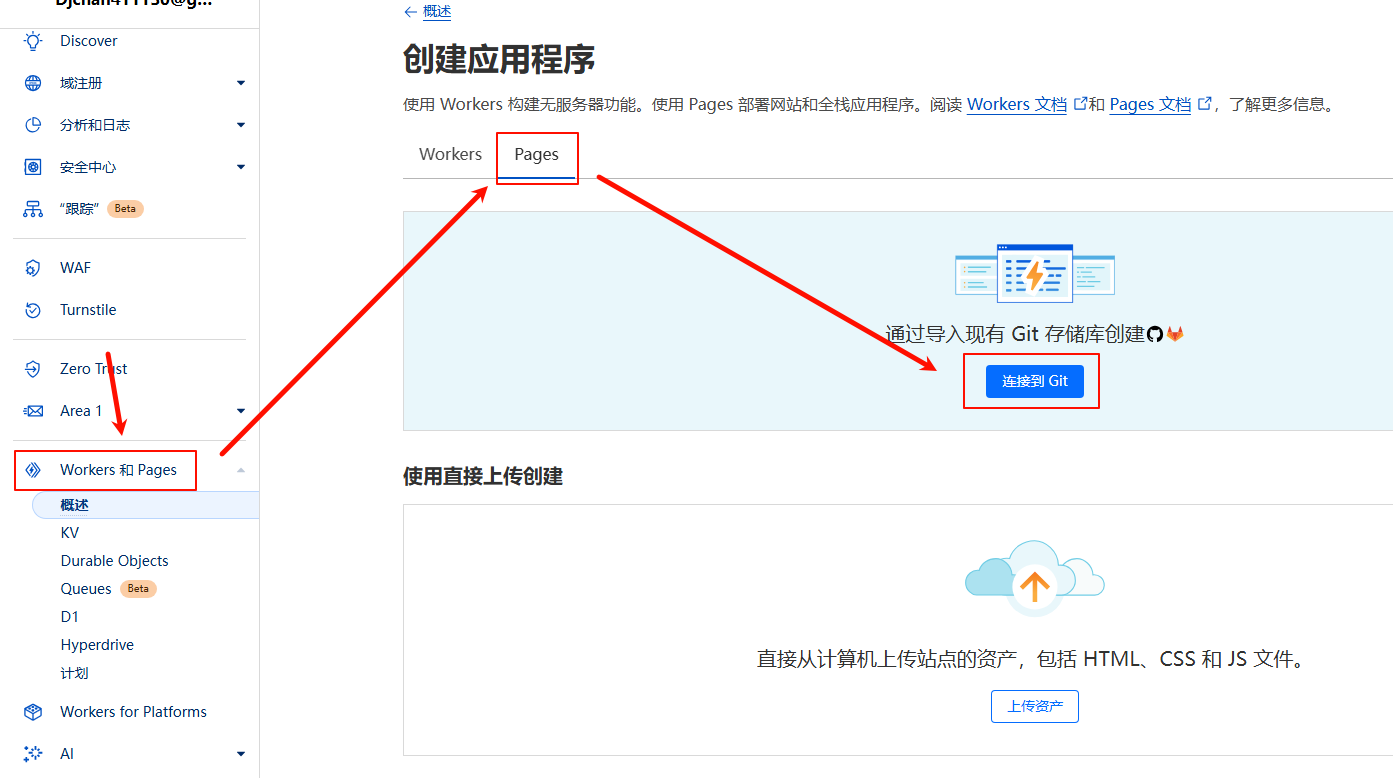The image size is (1393, 778).
Task: Open the WAF menu item
Action: pos(75,268)
